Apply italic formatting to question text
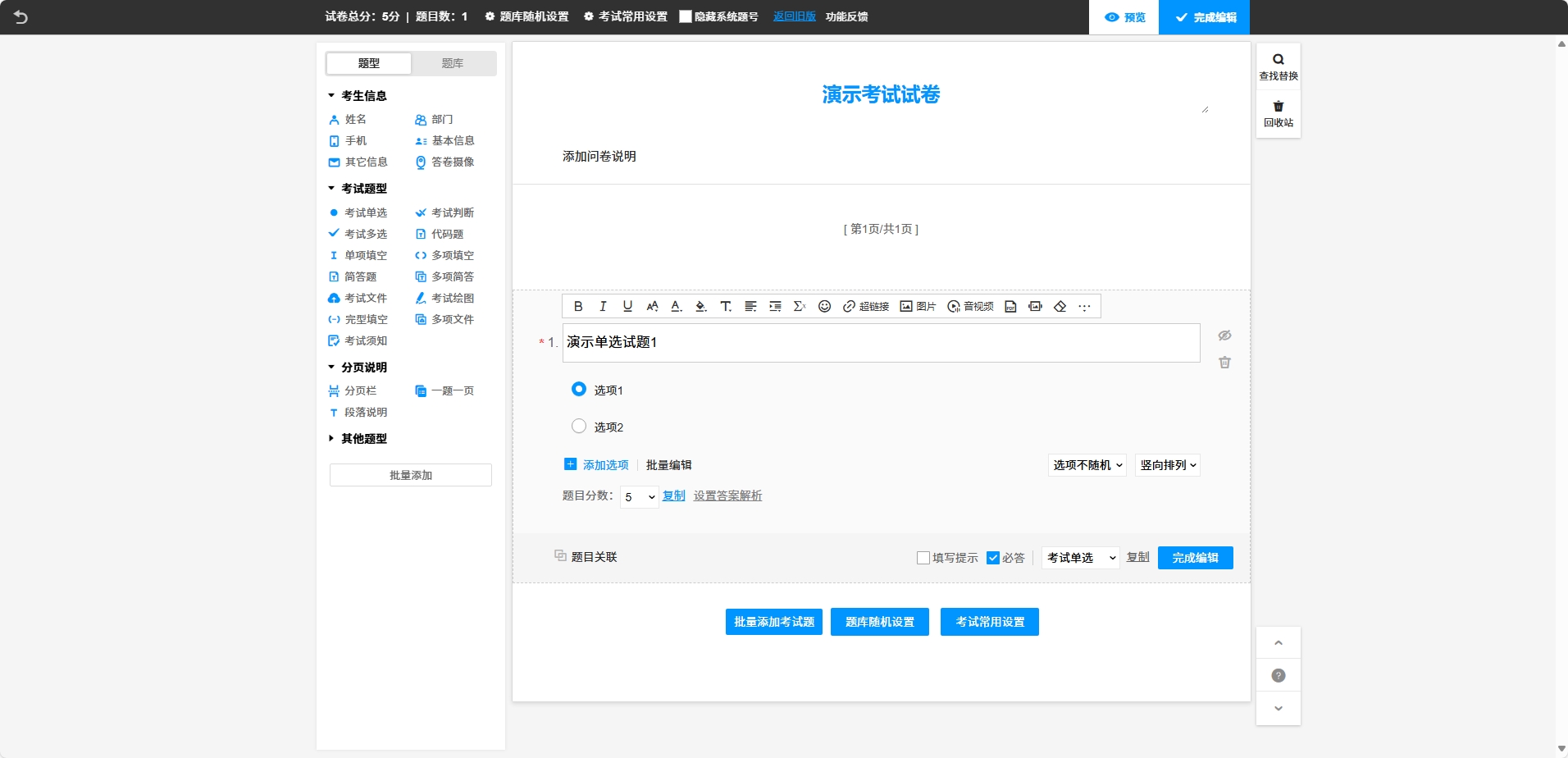Screen dimensions: 1568x758 pyautogui.click(x=603, y=306)
